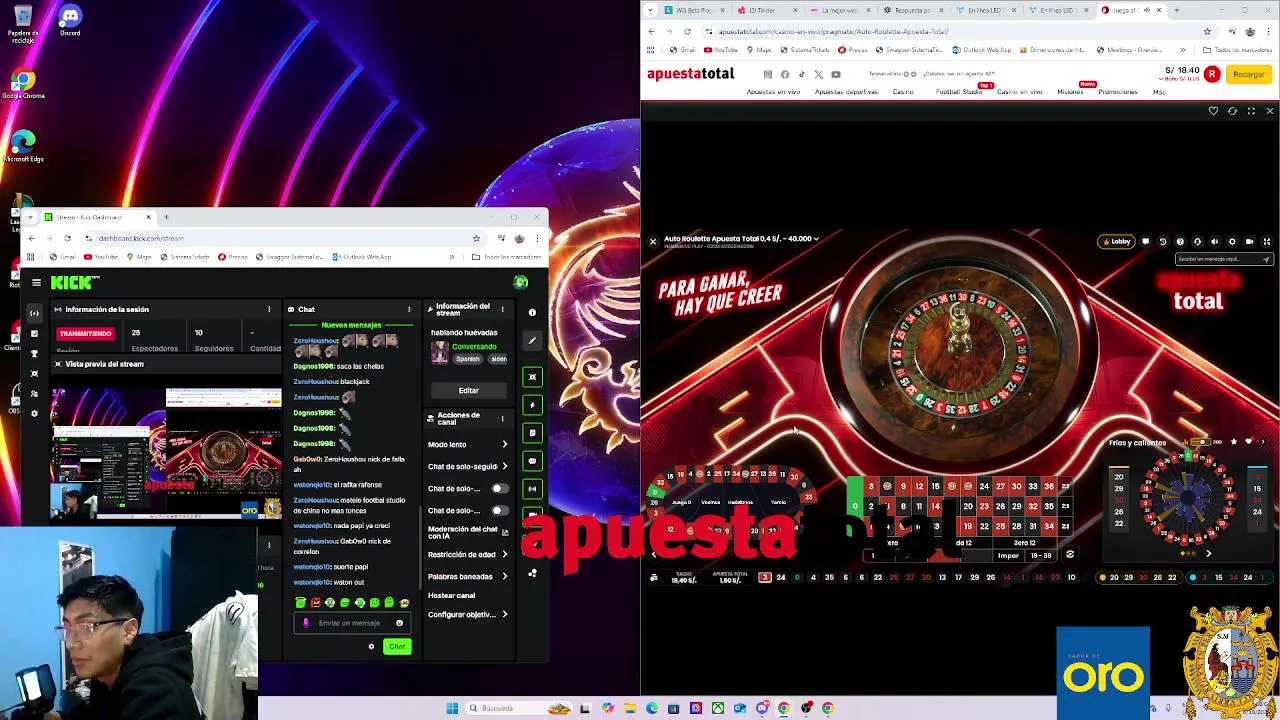This screenshot has width=1280, height=720.
Task: Select the stream icon in Kick left sidebar
Action: [x=34, y=313]
